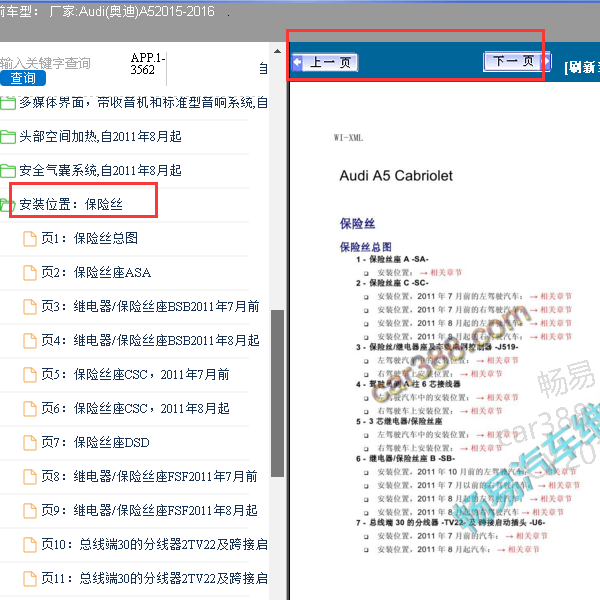This screenshot has width=600, height=600.
Task: Click page icon beside 页6 保险丝座CSC
Action: [x=30, y=409]
